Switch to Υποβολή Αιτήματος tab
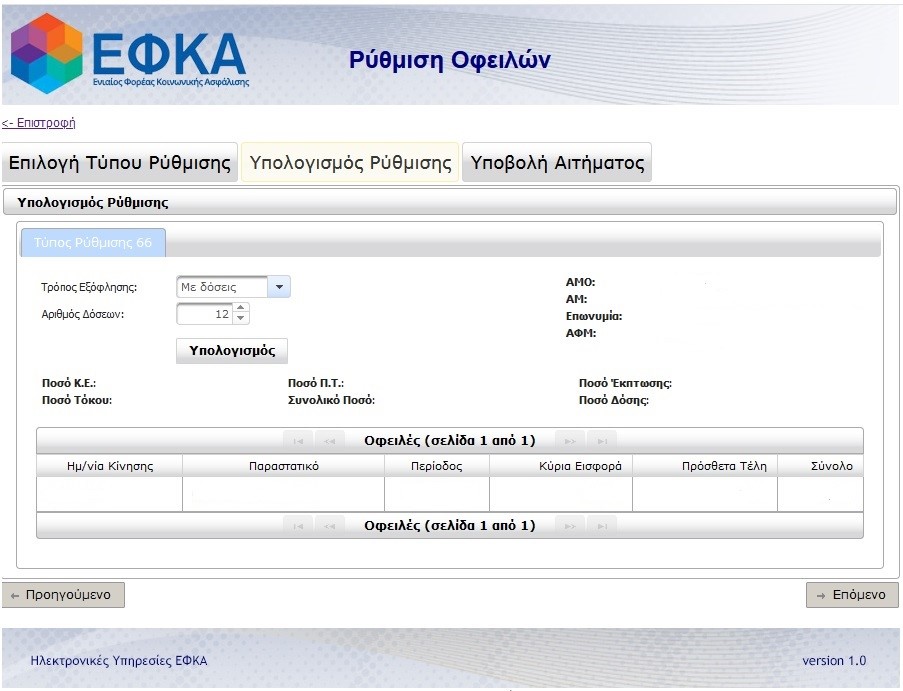Image resolution: width=903 pixels, height=691 pixels. [x=557, y=163]
